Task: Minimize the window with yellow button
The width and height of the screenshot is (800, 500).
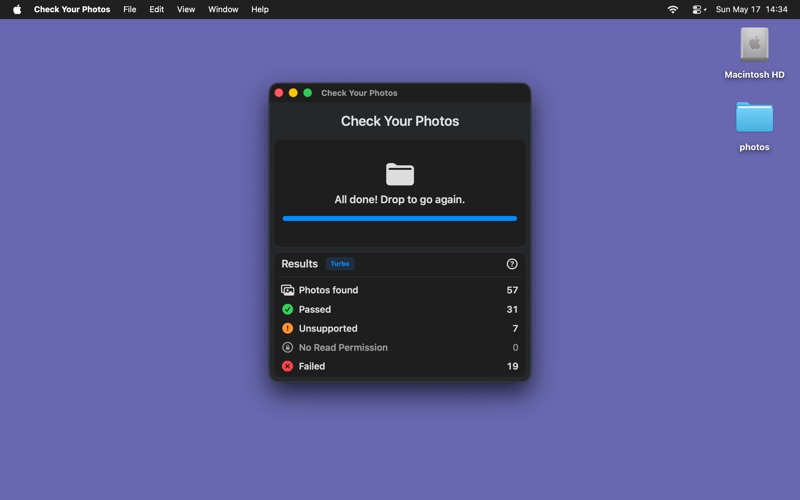Action: 293,93
